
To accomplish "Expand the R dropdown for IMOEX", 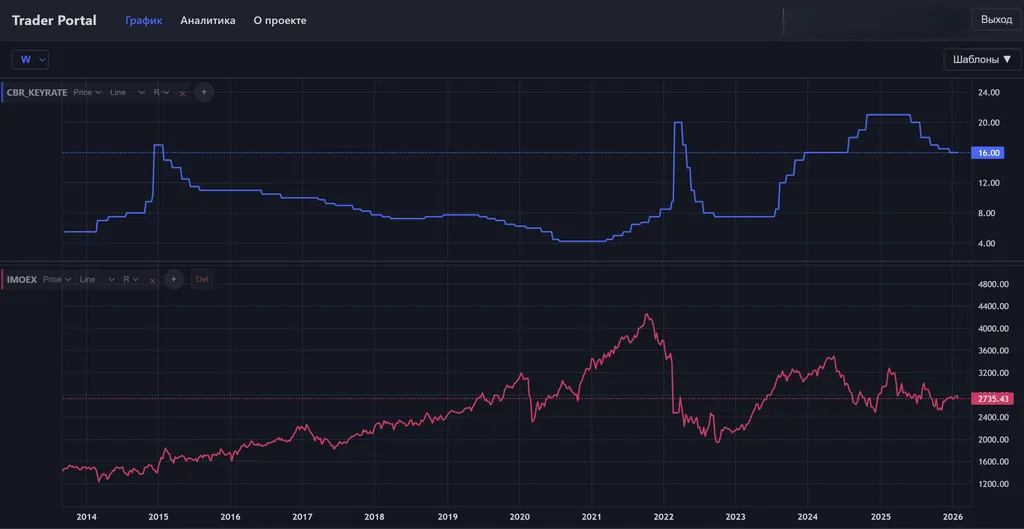I will pos(131,280).
